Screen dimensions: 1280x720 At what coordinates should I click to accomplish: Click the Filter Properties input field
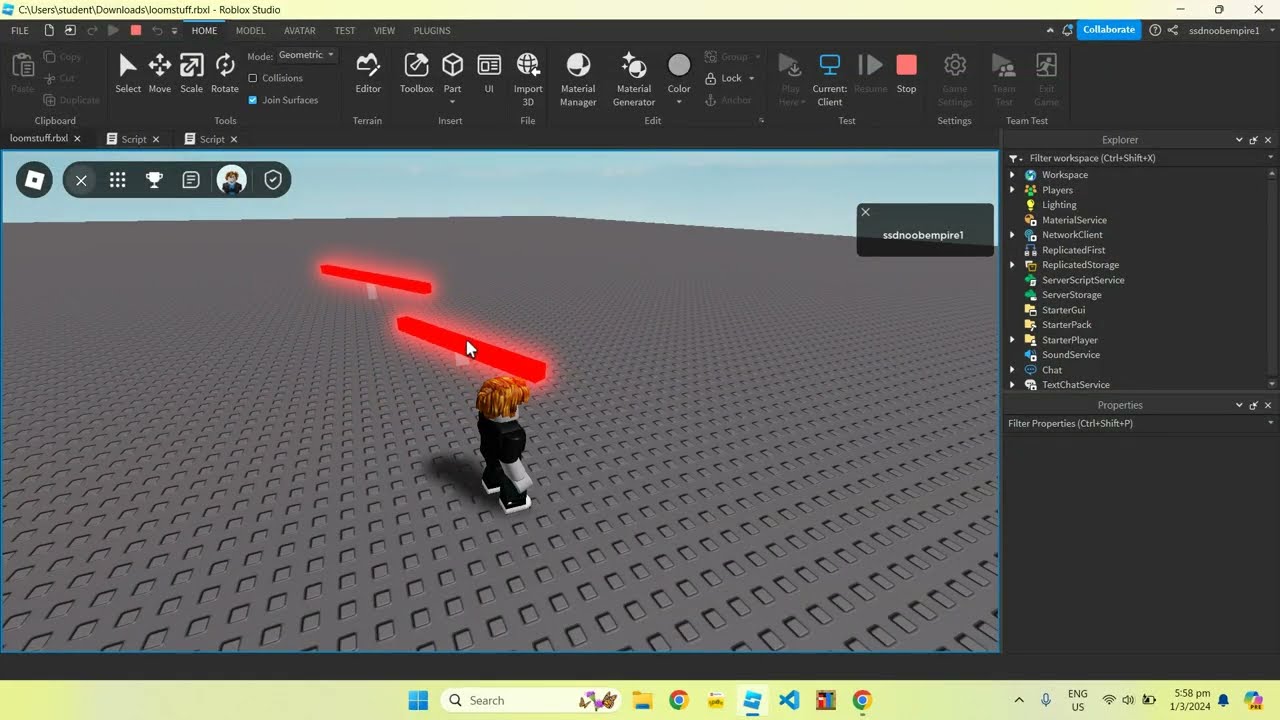(x=1140, y=424)
